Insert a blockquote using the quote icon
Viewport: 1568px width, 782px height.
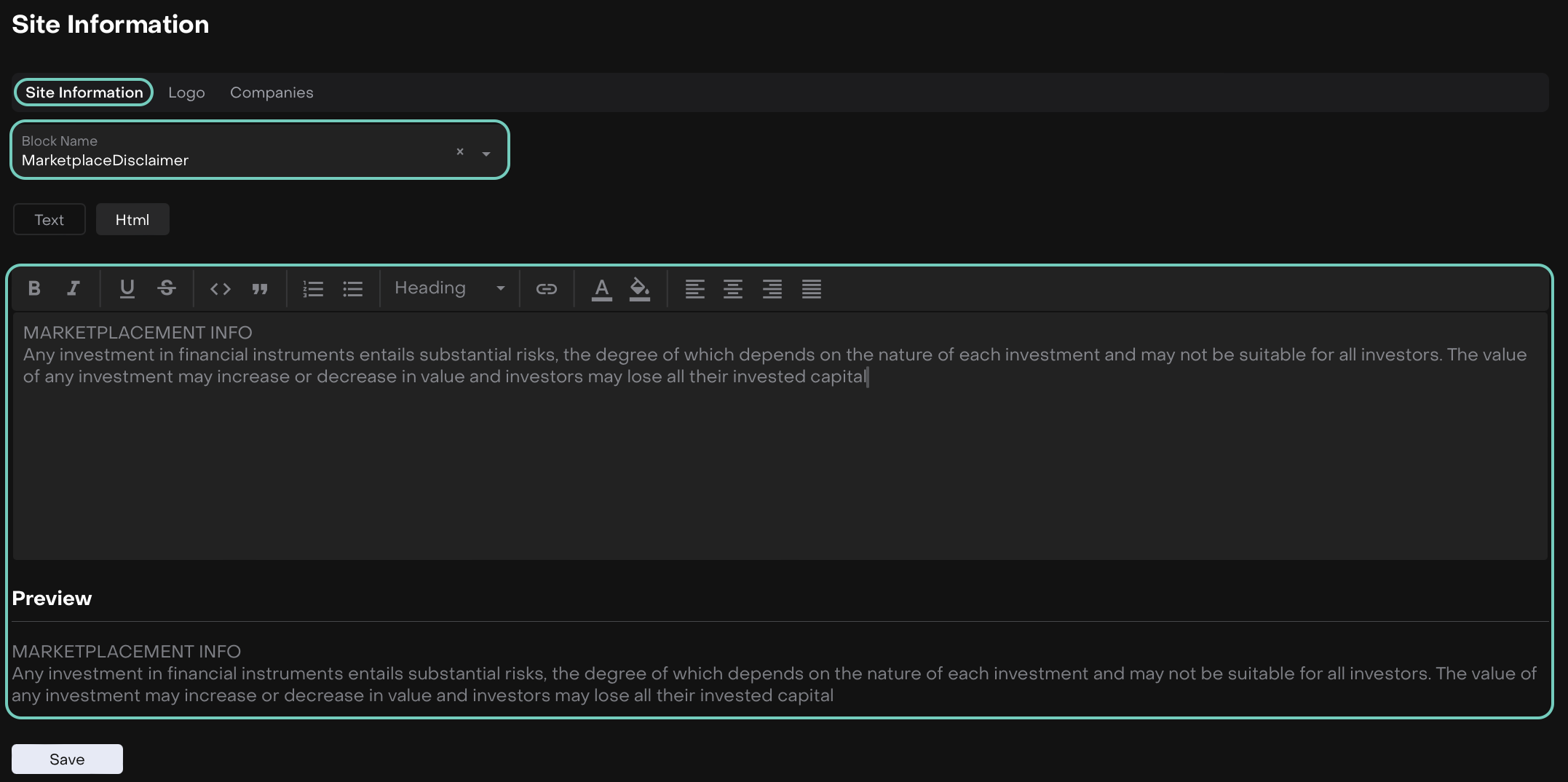[260, 289]
